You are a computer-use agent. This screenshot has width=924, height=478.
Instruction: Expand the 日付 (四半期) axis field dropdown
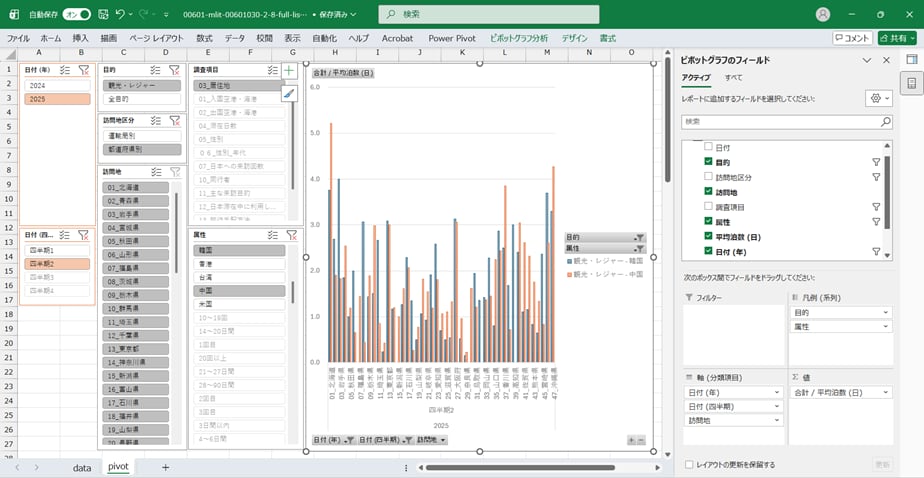pos(775,406)
